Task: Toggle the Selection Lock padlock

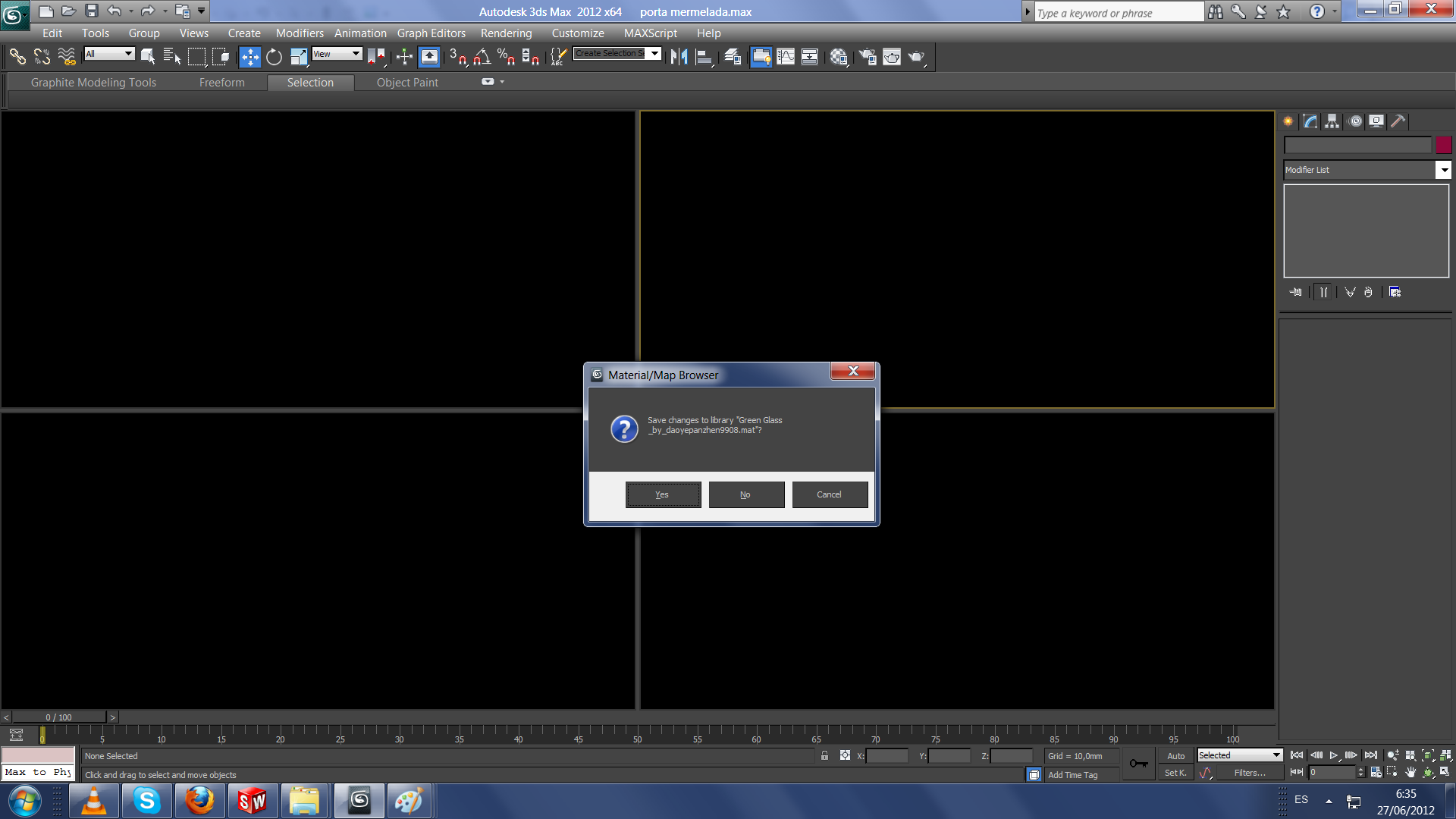Action: tap(824, 755)
